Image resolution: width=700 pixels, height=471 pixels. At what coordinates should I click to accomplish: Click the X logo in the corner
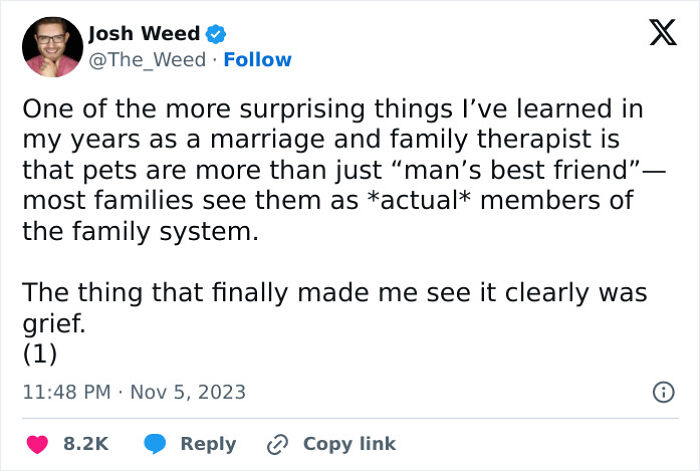click(x=655, y=35)
